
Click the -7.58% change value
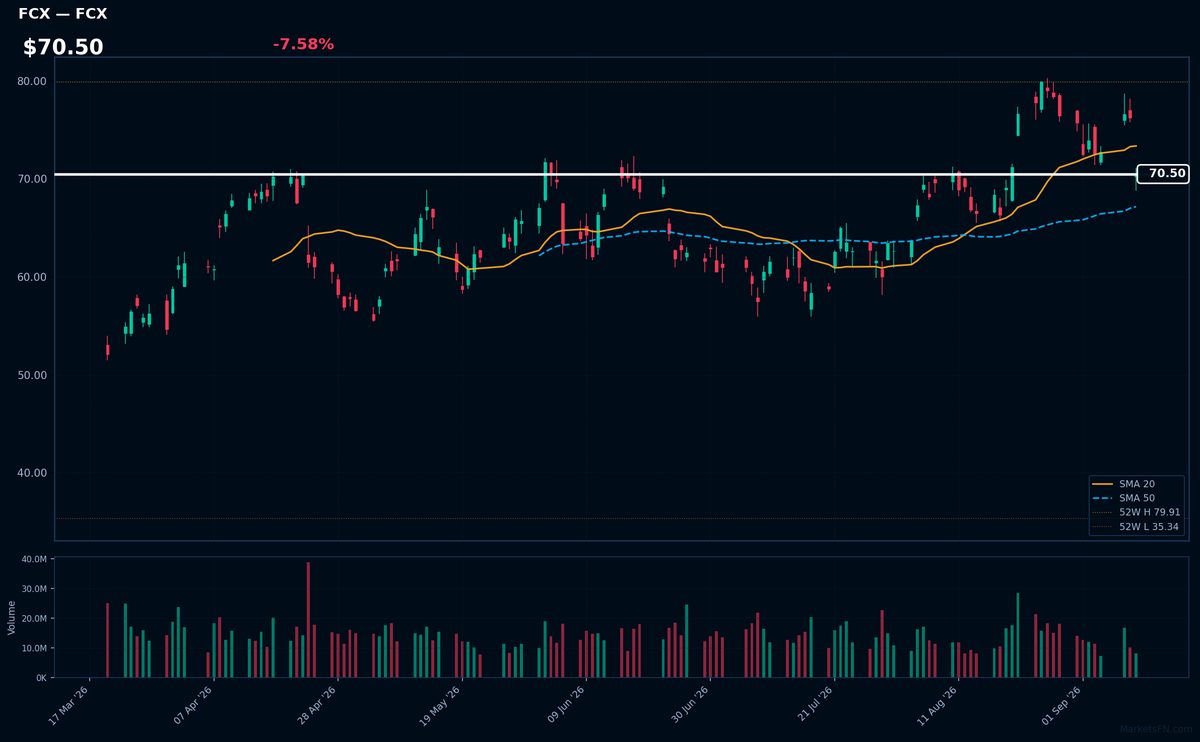[x=303, y=44]
